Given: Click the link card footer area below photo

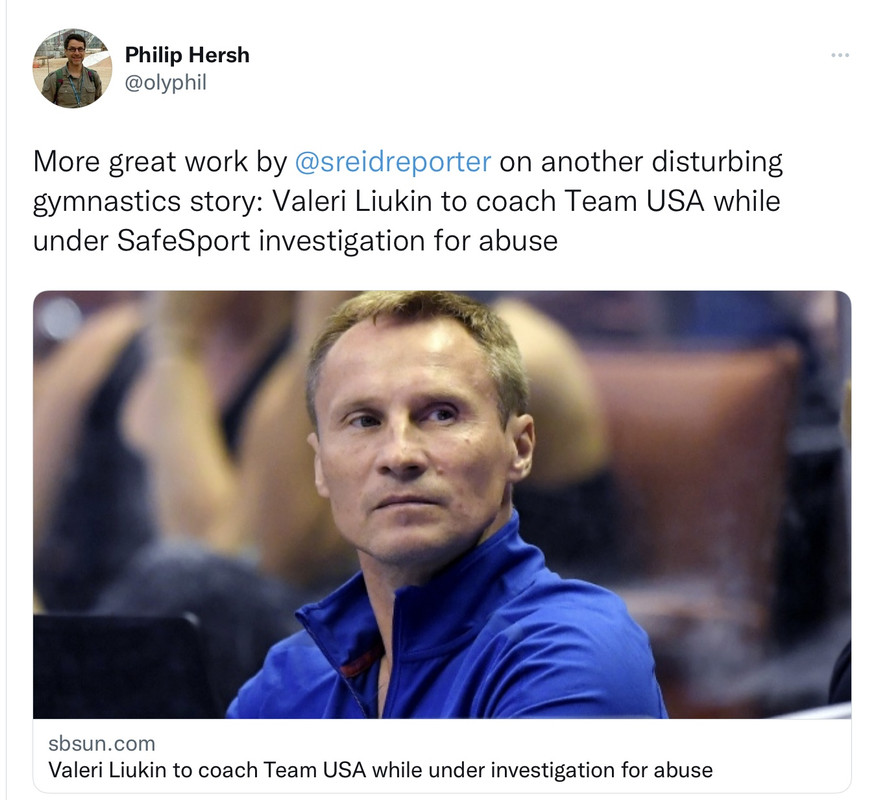Looking at the screenshot, I should pyautogui.click(x=442, y=756).
